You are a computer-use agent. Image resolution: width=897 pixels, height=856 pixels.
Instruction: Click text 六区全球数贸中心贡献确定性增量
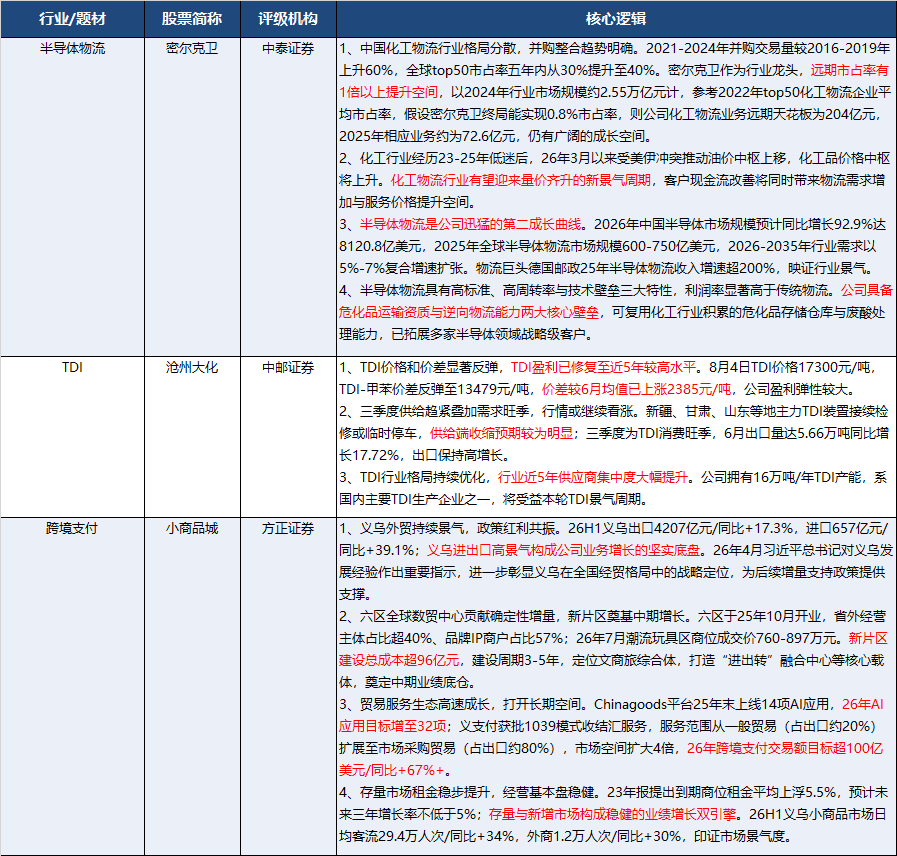458,616
